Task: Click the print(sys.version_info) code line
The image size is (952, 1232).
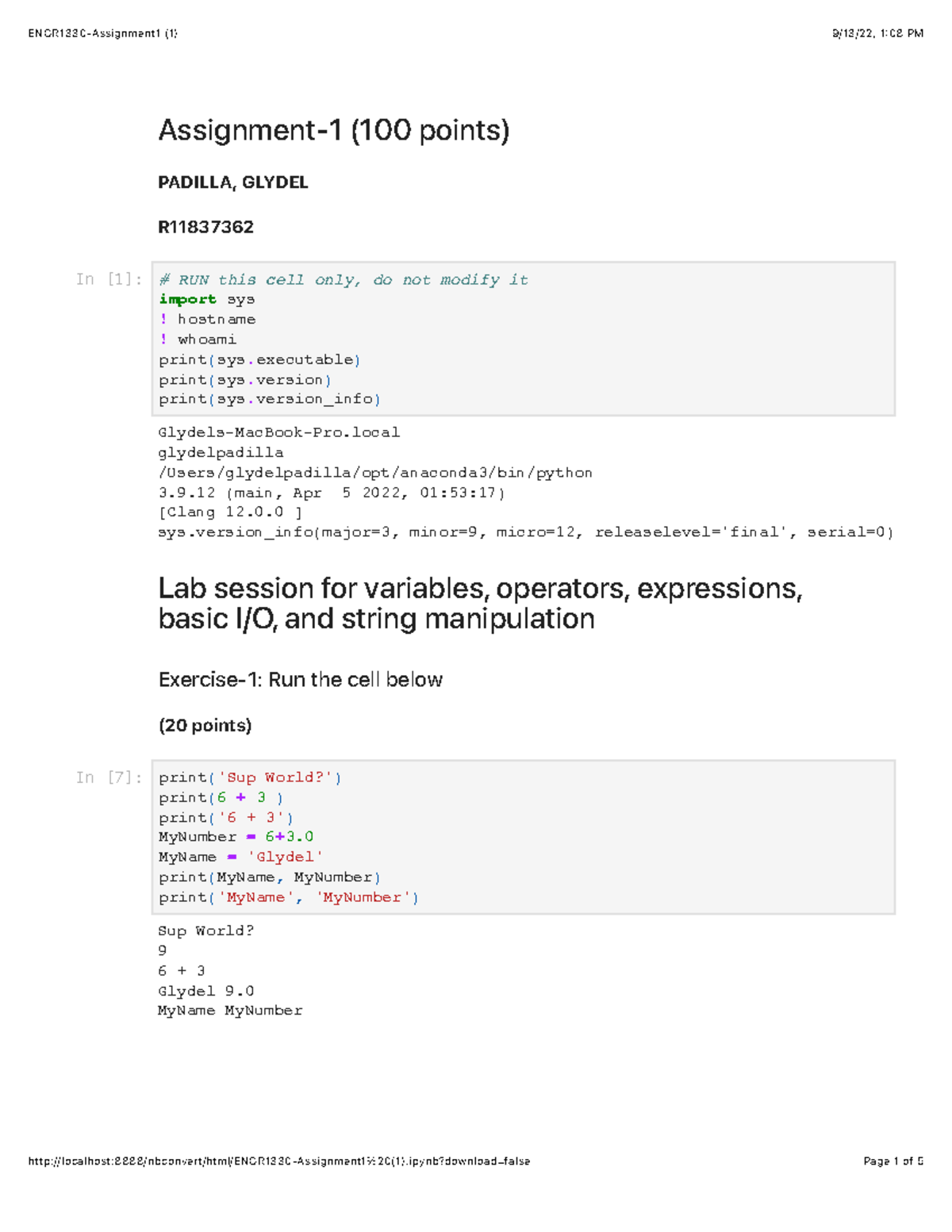Action: pos(269,399)
